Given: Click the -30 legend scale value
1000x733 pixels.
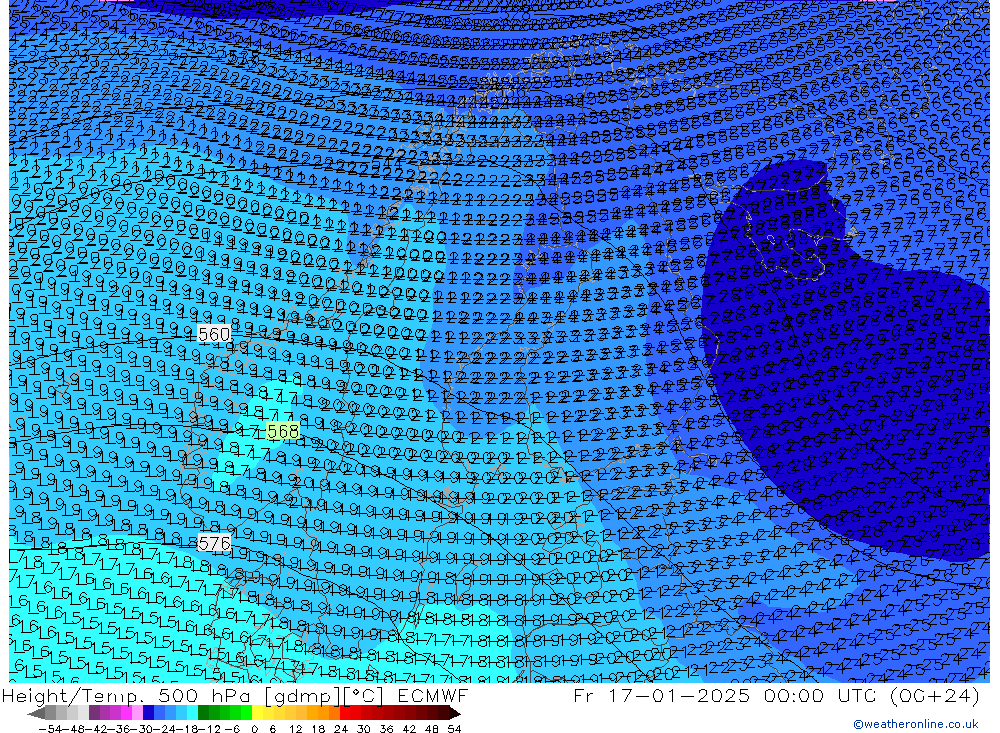Looking at the screenshot, I should [143, 729].
